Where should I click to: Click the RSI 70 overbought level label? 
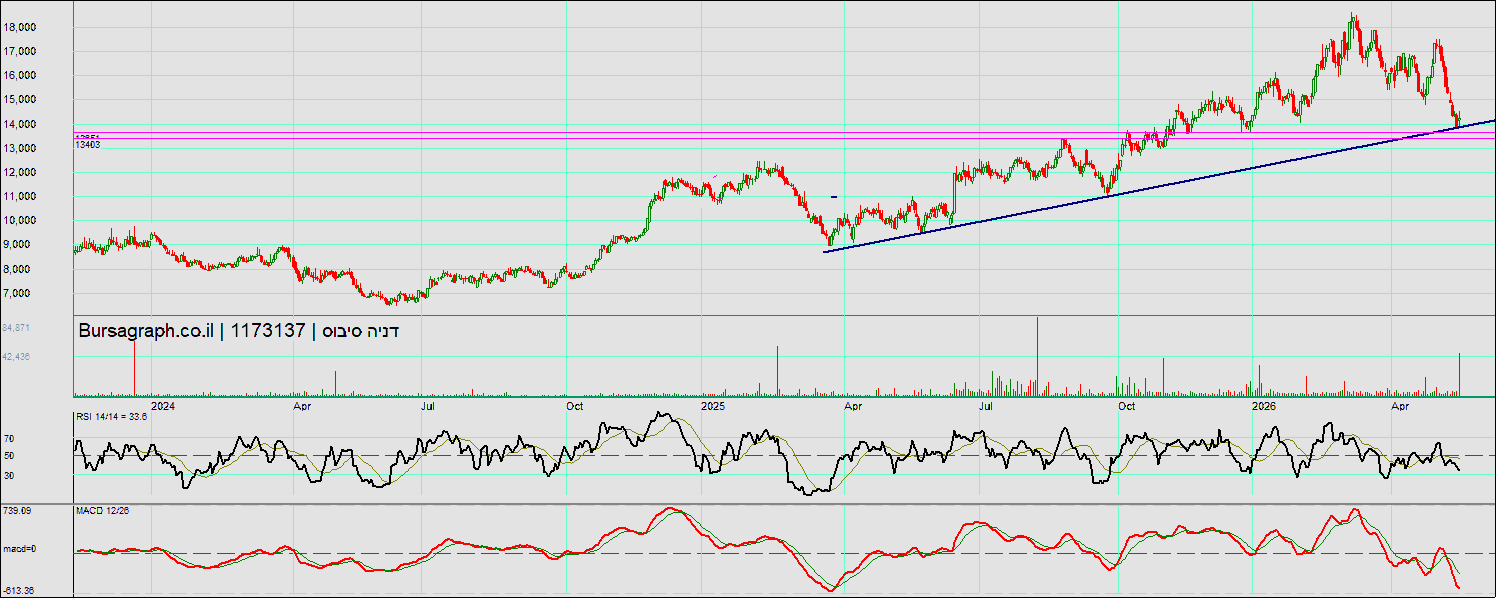pos(8,438)
